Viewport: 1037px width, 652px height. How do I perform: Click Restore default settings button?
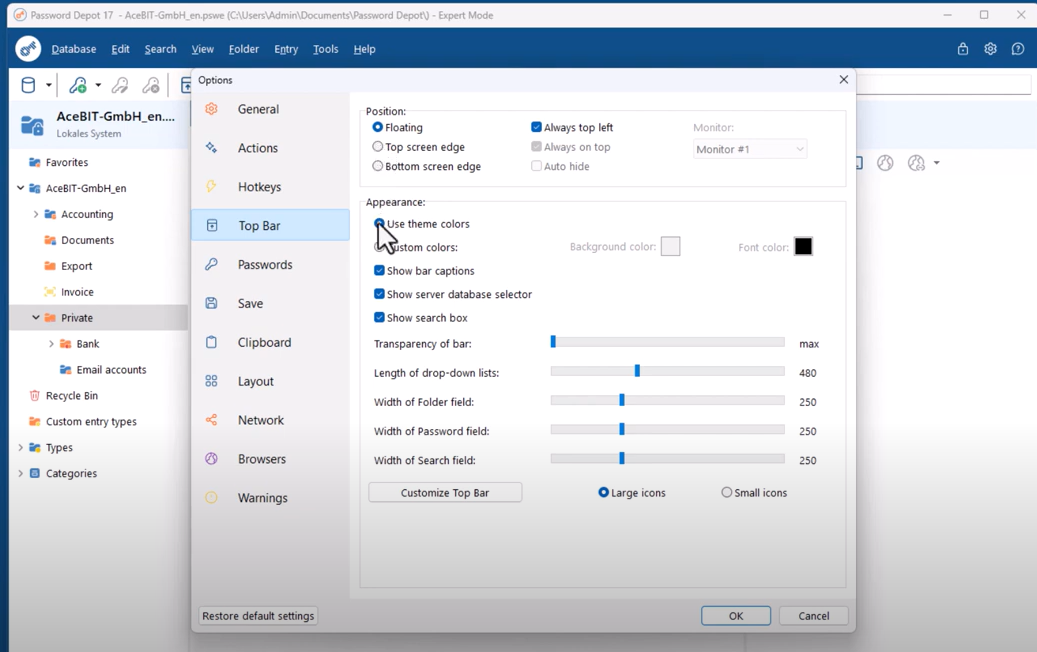click(258, 616)
